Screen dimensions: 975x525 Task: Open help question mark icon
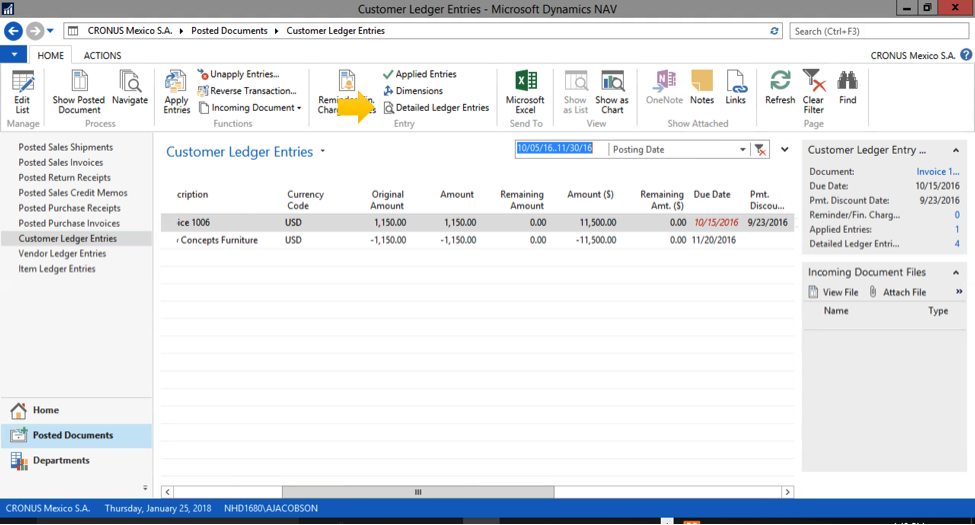tap(966, 55)
